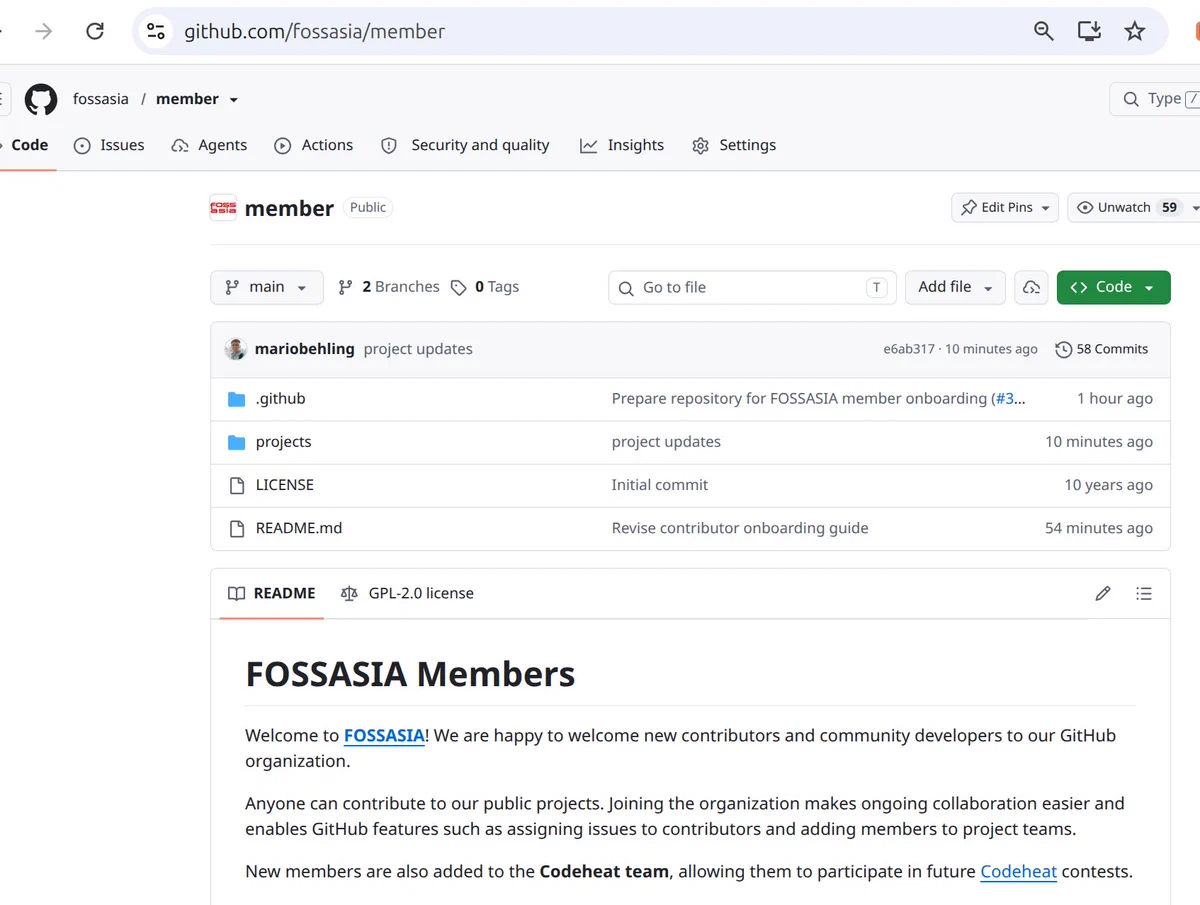The image size is (1200, 905).
Task: Click the Public visibility badge
Action: [x=368, y=208]
